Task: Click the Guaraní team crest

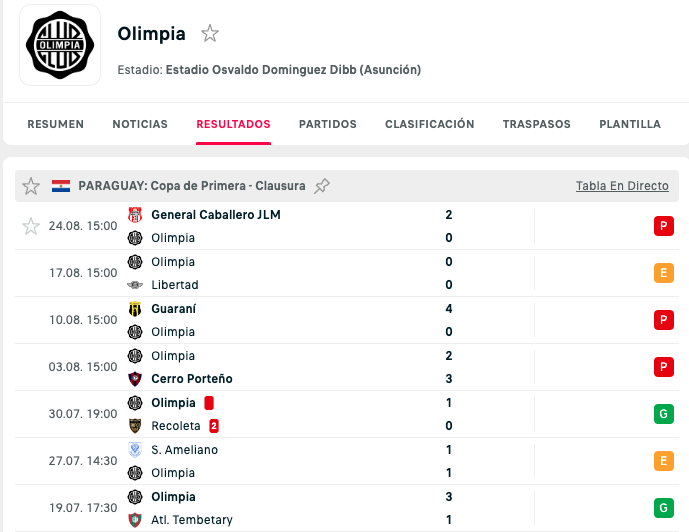Action: (x=135, y=309)
